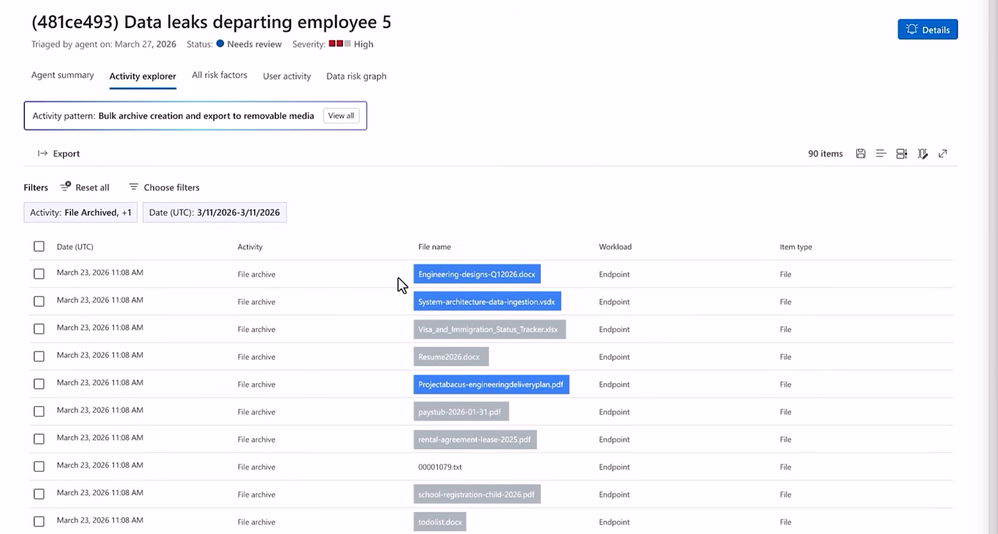Select the Activity explorer tab

[143, 76]
